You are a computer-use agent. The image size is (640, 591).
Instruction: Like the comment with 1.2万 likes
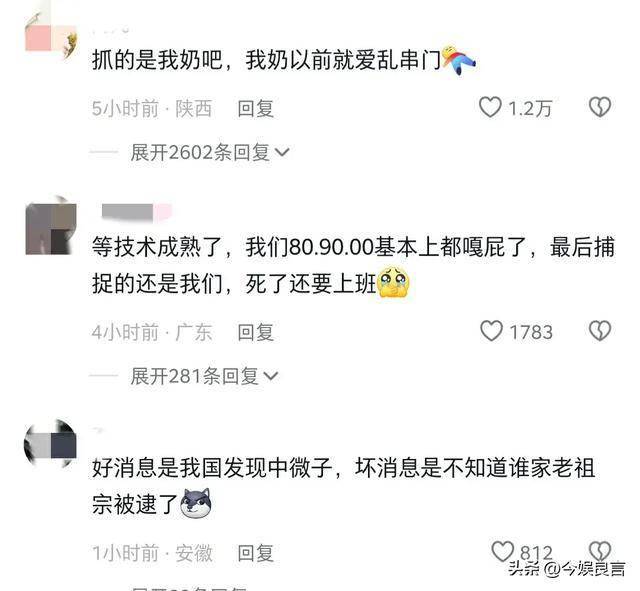click(490, 107)
